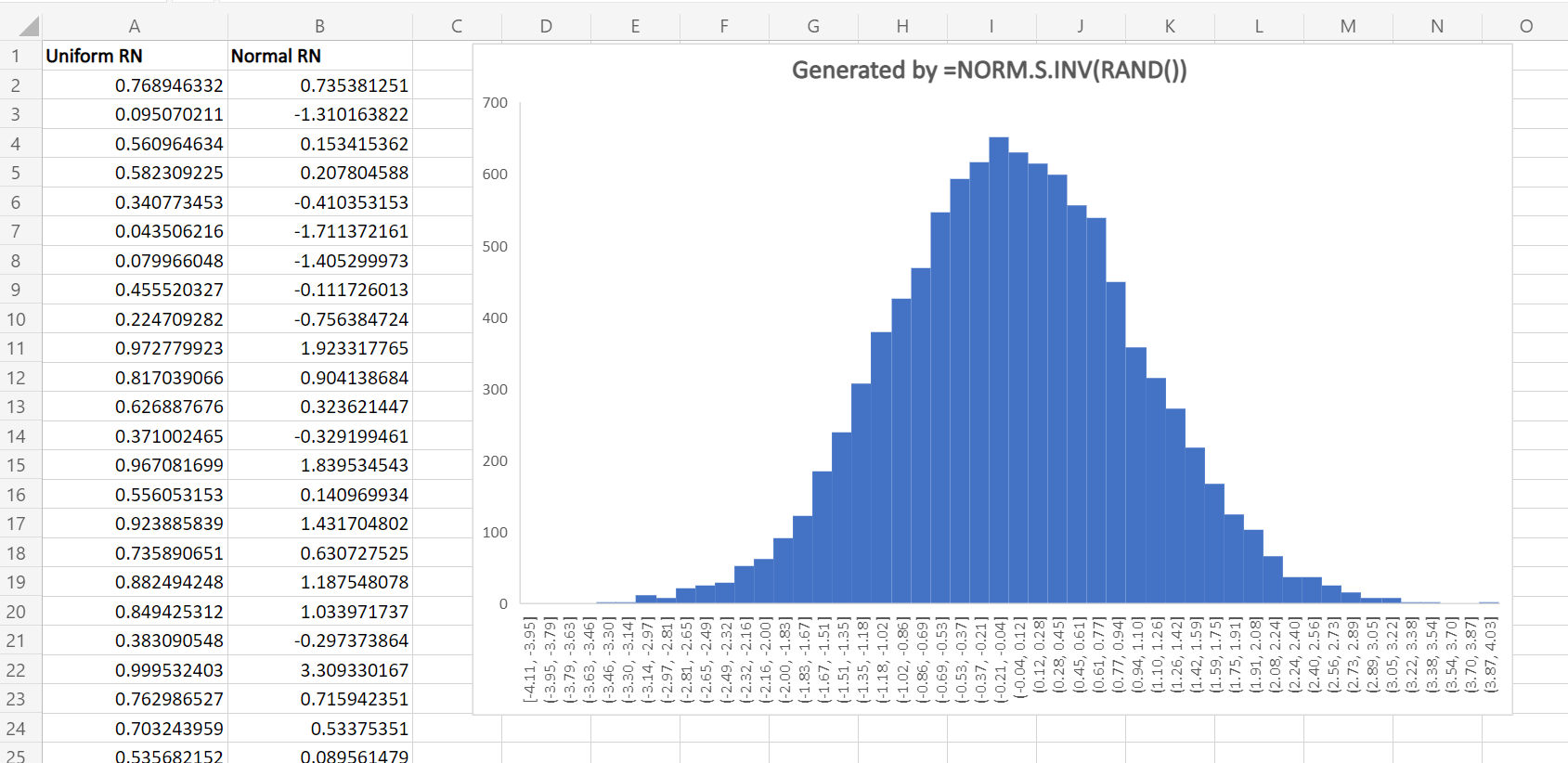The image size is (1568, 763).
Task: Click the 'Normal RN' header cell
Action: point(319,56)
